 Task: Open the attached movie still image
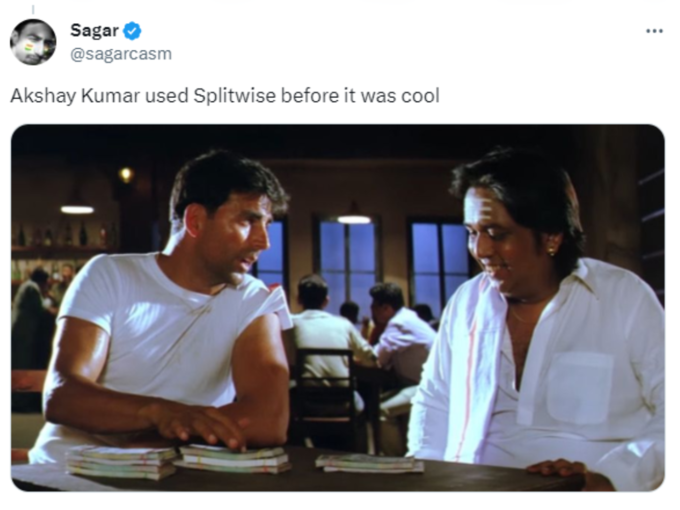point(337,307)
